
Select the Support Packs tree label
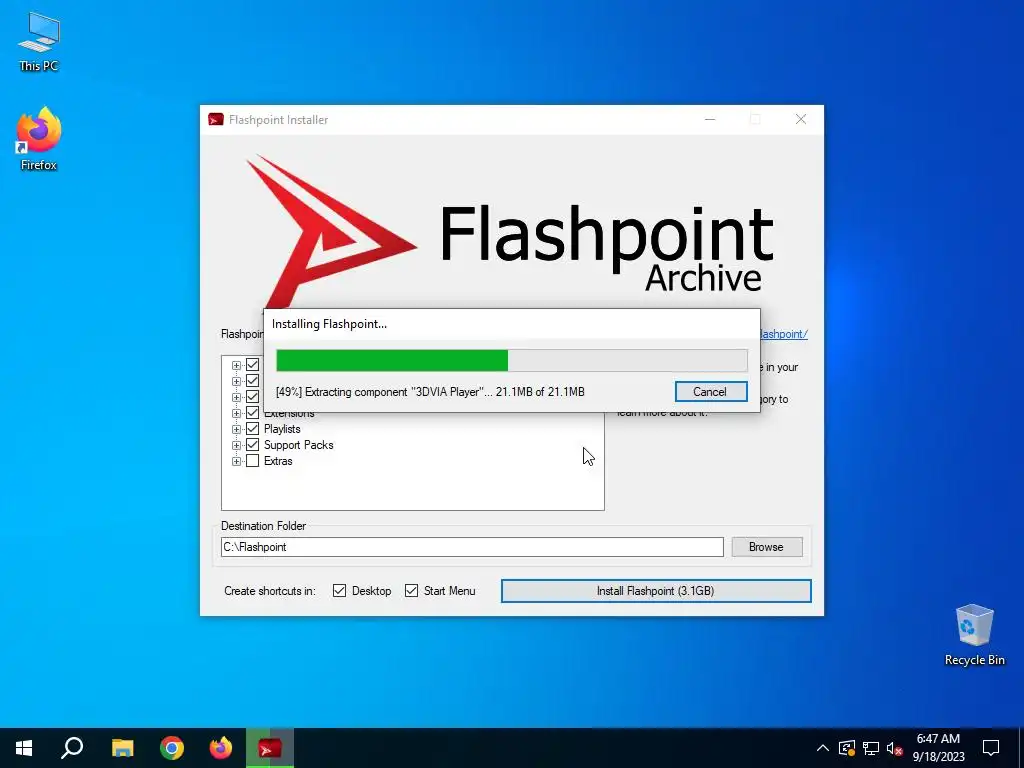(x=298, y=445)
